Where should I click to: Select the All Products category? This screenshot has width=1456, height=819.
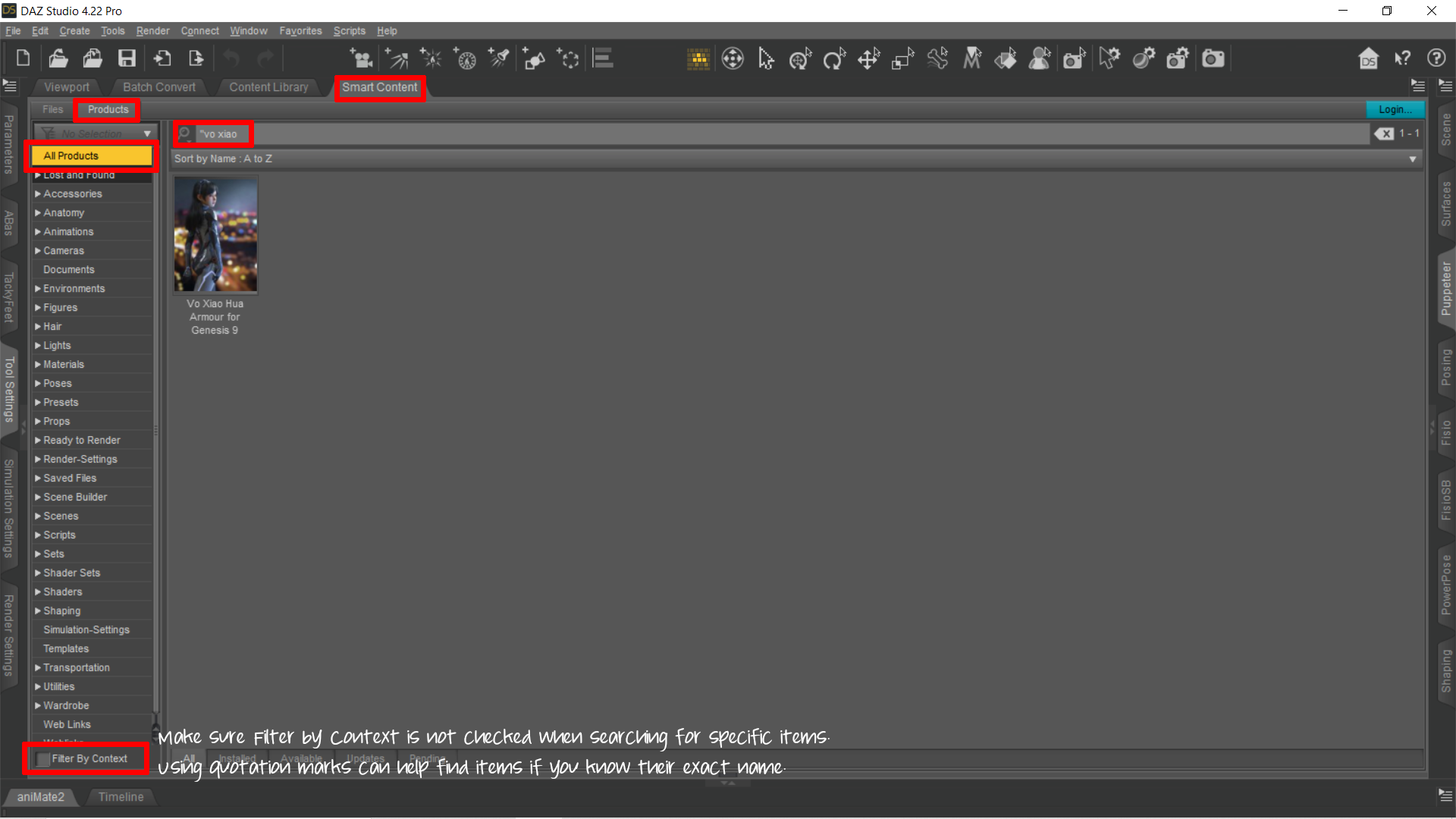click(x=91, y=155)
